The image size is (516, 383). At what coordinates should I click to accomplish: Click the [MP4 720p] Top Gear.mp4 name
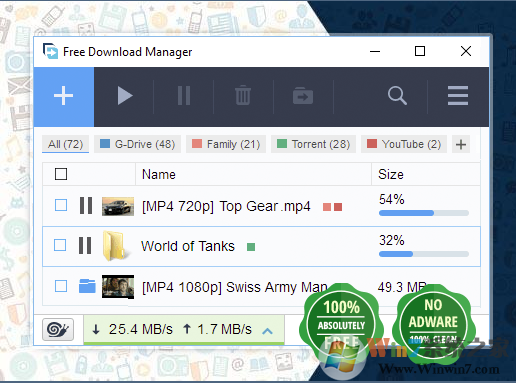pyautogui.click(x=226, y=206)
